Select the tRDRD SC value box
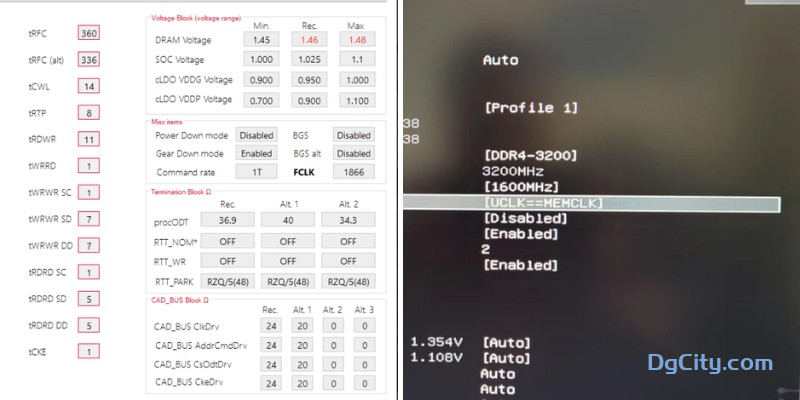The image size is (800, 400). (x=89, y=272)
